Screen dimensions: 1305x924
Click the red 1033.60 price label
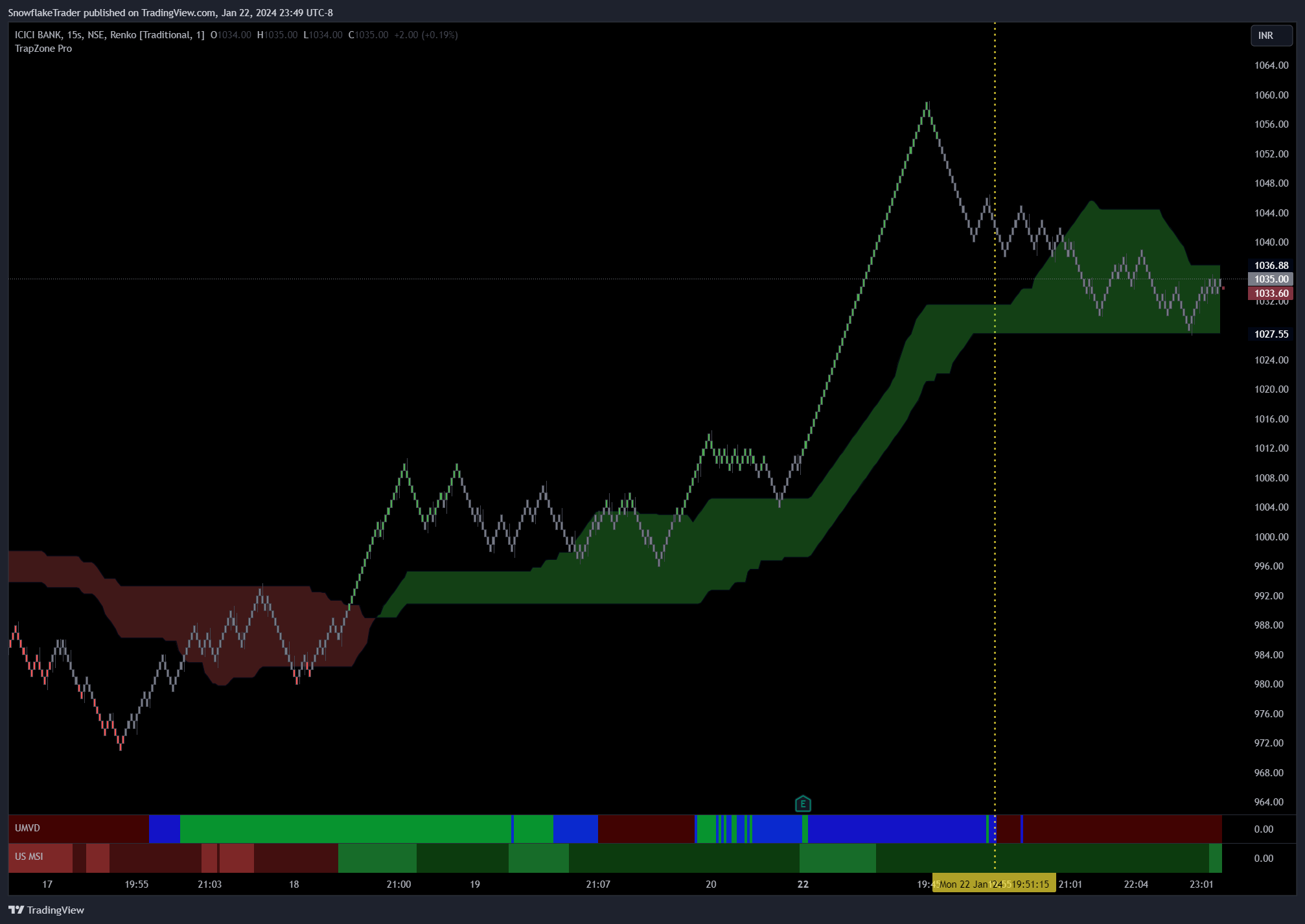click(1271, 294)
